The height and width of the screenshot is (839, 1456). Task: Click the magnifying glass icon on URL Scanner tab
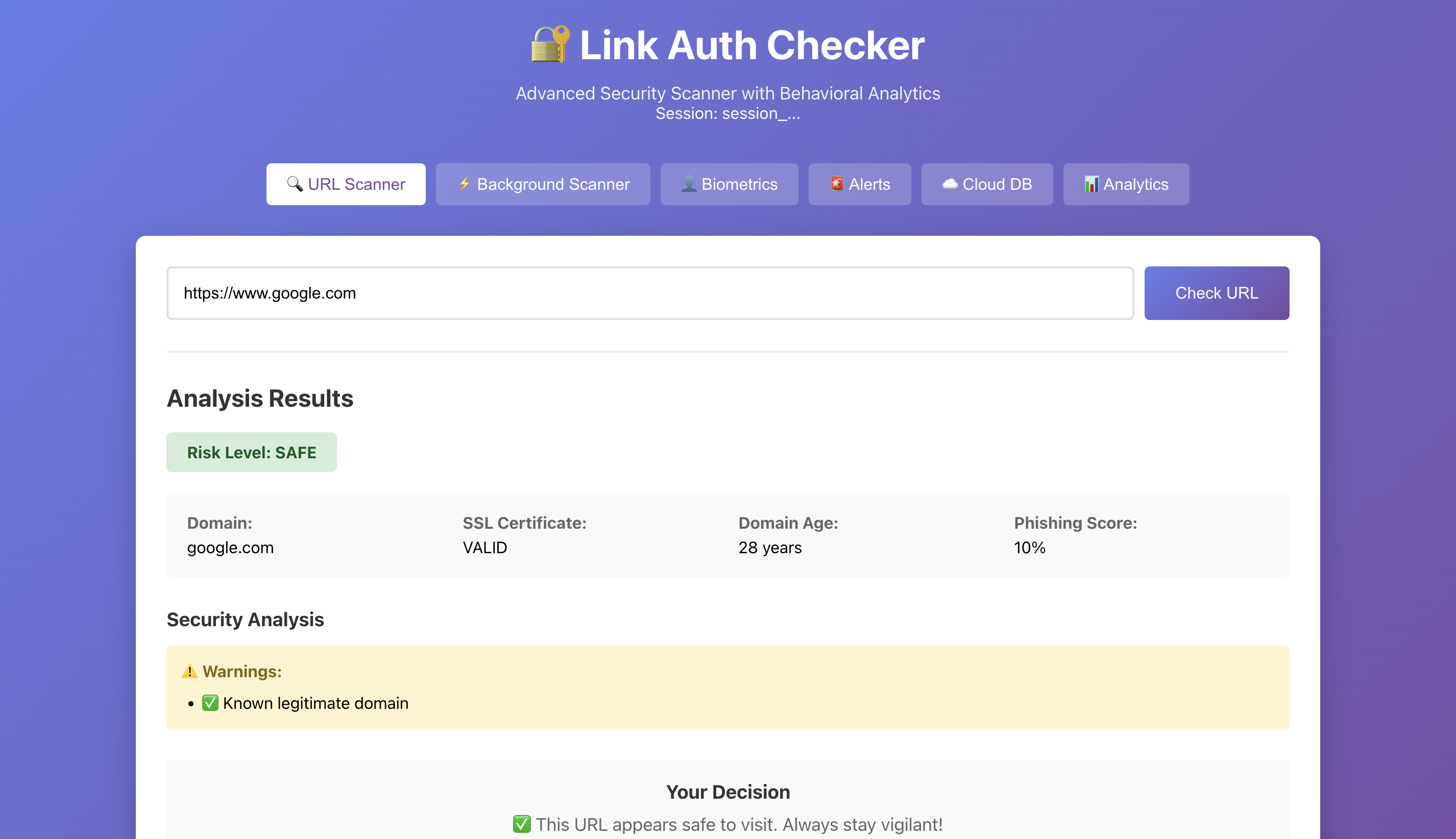pyautogui.click(x=295, y=184)
